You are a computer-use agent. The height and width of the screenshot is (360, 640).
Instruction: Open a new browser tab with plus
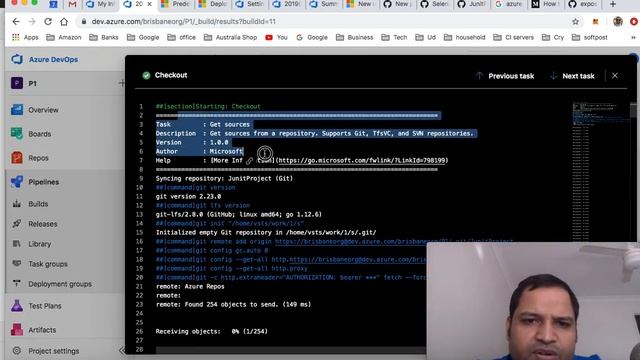[x=613, y=4]
